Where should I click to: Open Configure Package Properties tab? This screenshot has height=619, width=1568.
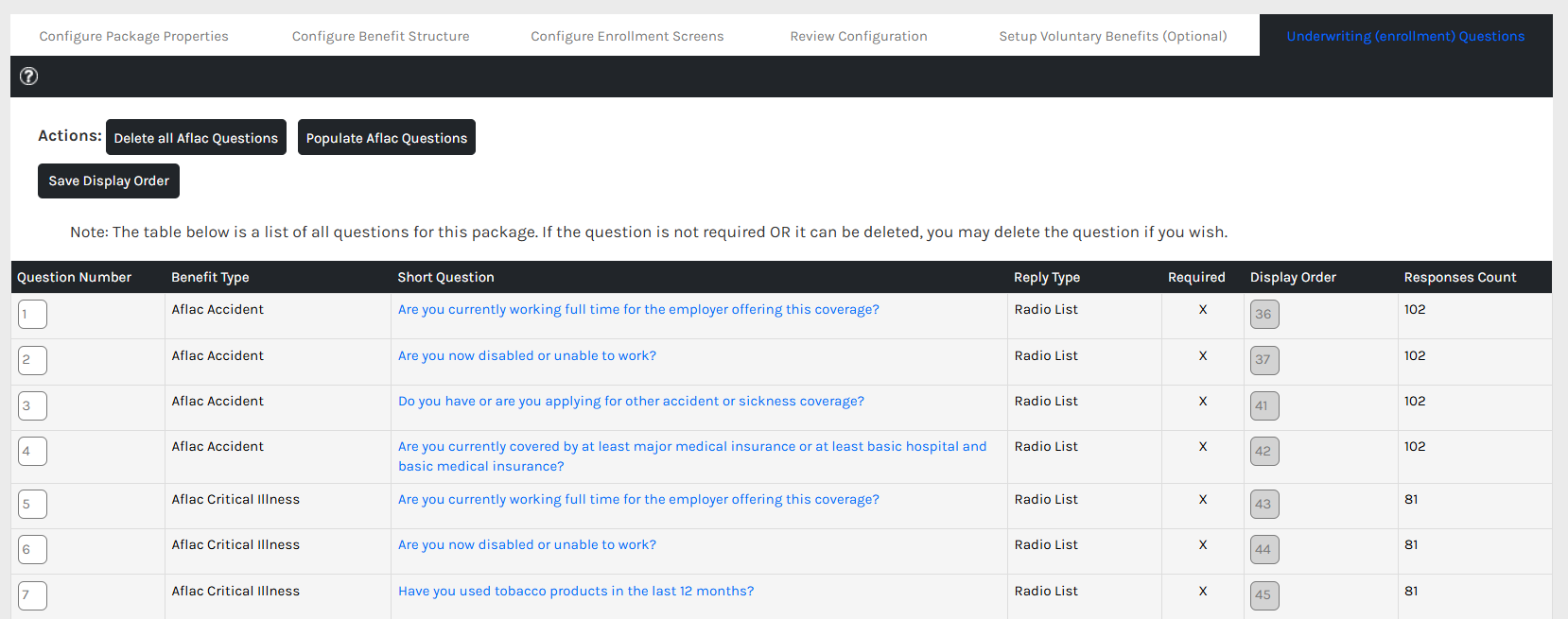[x=133, y=36]
